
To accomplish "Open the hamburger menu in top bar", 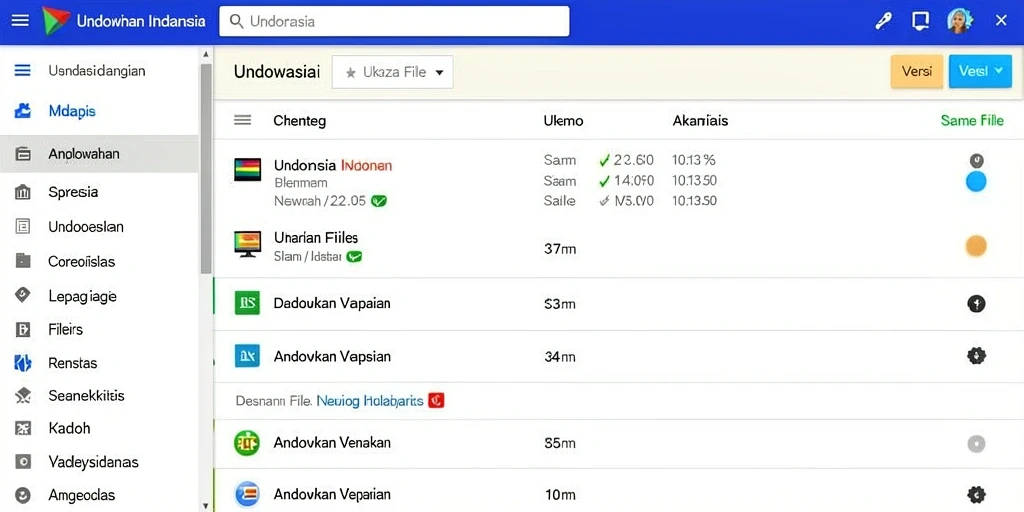I will point(20,21).
